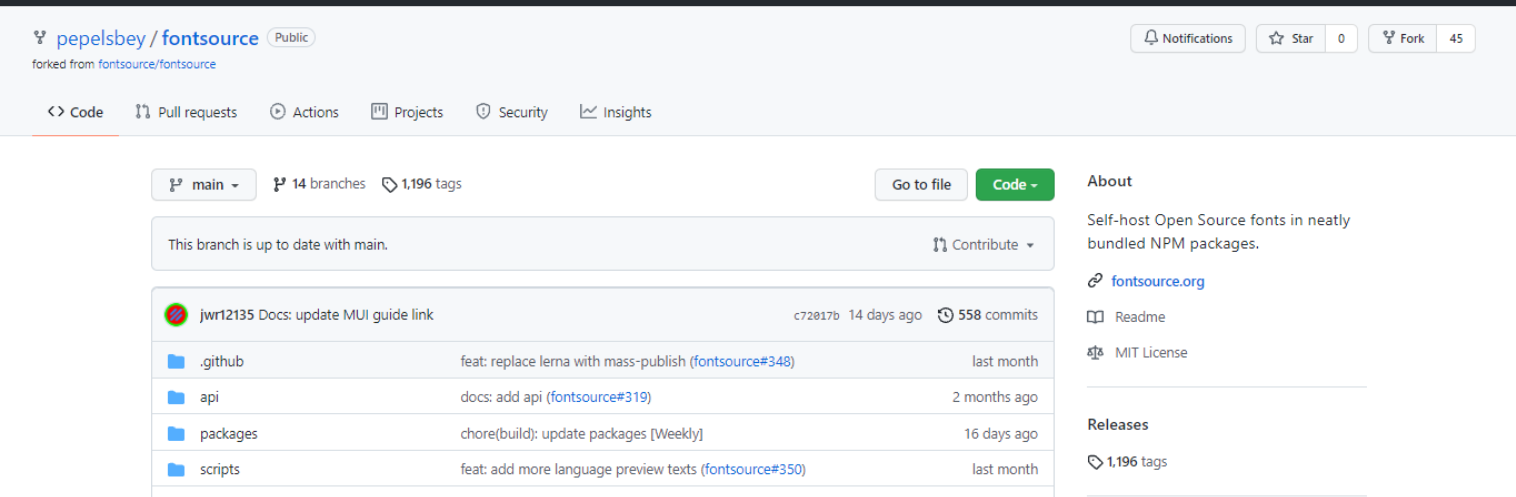The image size is (1516, 497).
Task: Switch to the Pull requests tab
Action: [186, 112]
